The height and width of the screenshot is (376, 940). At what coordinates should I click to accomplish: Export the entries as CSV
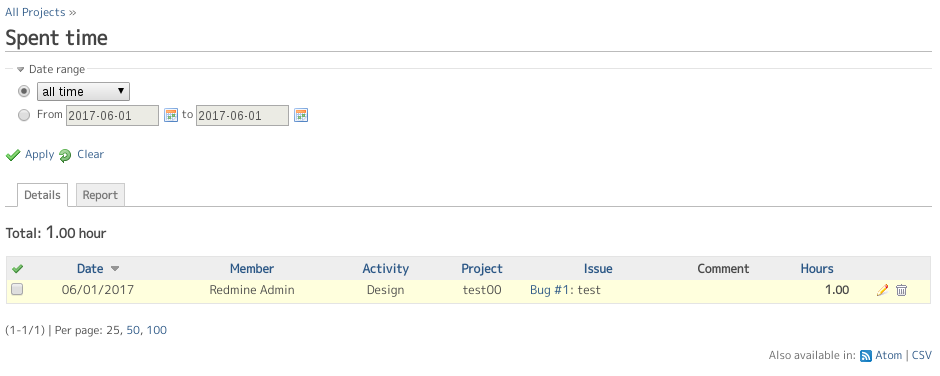pos(922,355)
